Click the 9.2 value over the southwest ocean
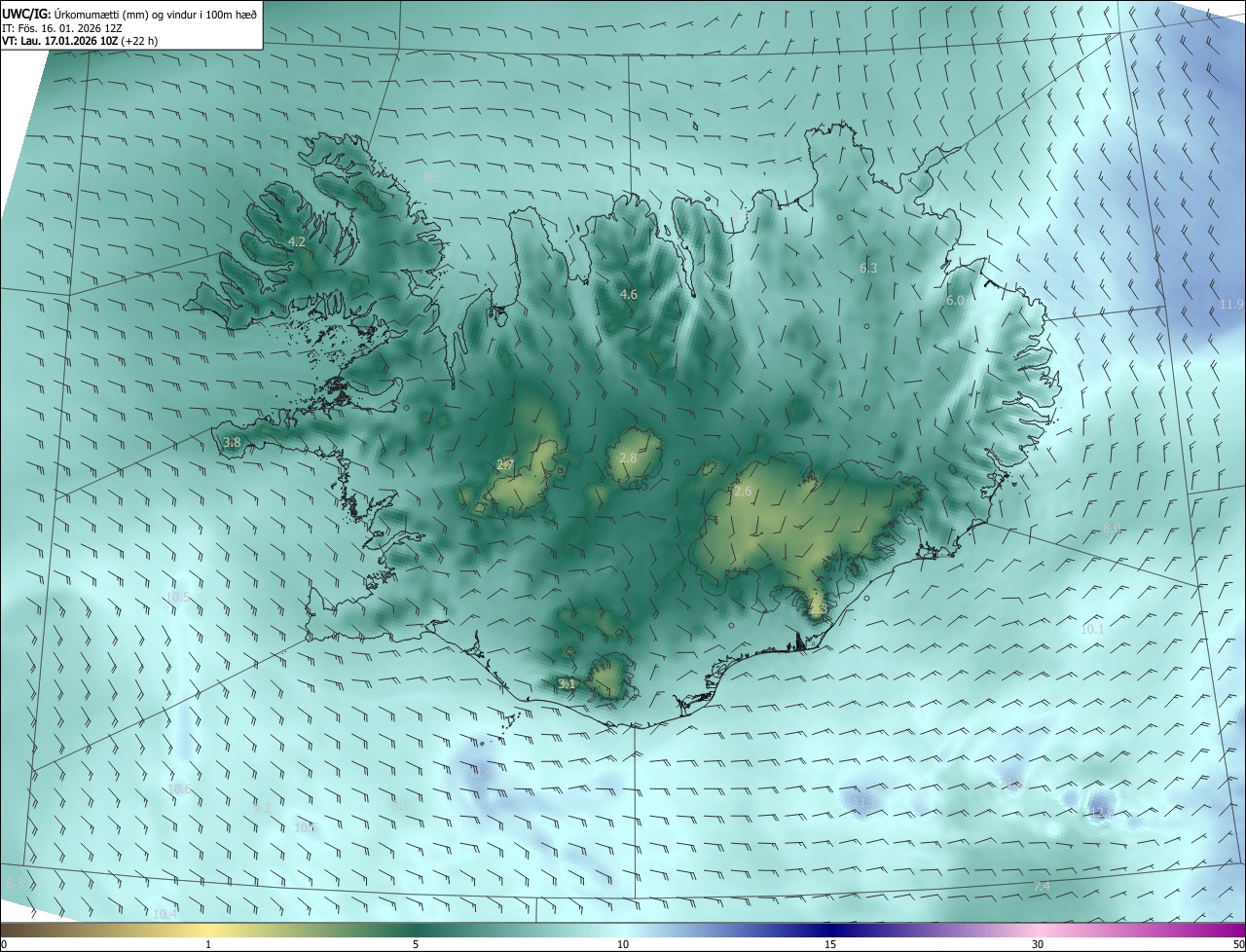 261,808
